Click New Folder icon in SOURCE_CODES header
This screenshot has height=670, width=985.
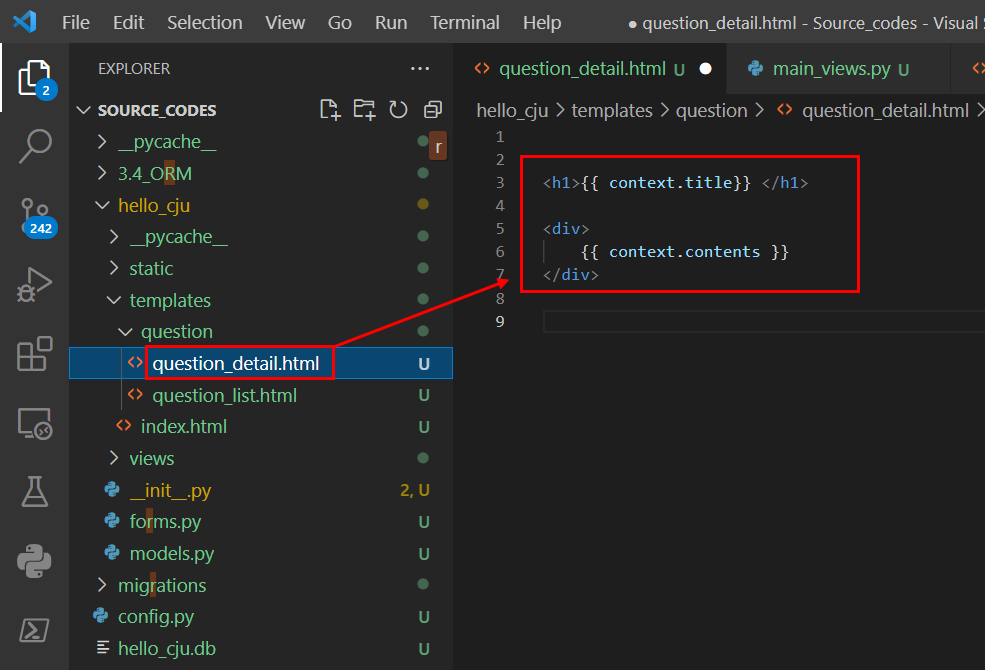click(364, 110)
